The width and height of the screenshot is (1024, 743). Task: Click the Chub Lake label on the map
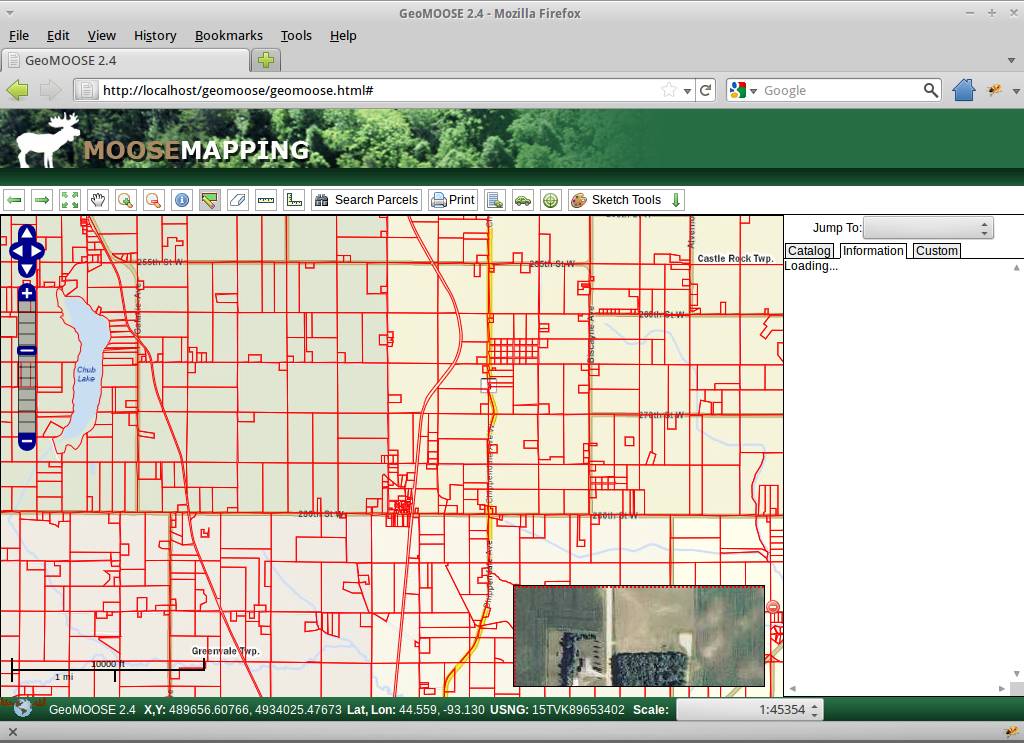86,374
